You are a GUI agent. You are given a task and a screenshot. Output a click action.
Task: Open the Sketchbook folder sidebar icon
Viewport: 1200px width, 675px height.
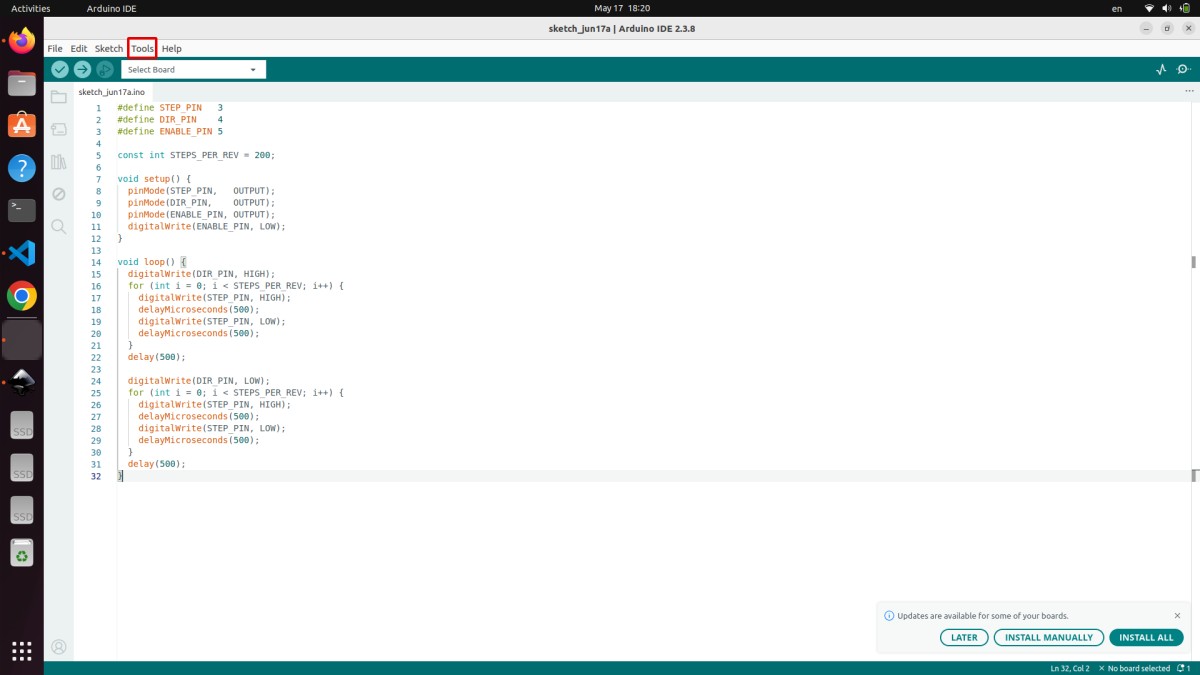[x=59, y=97]
